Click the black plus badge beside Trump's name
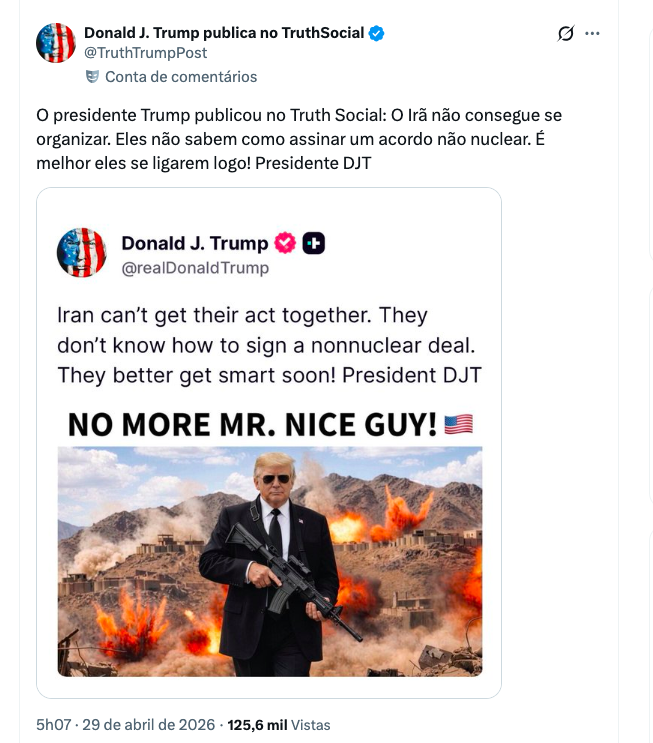Viewport: 653px width, 743px height. (x=313, y=243)
